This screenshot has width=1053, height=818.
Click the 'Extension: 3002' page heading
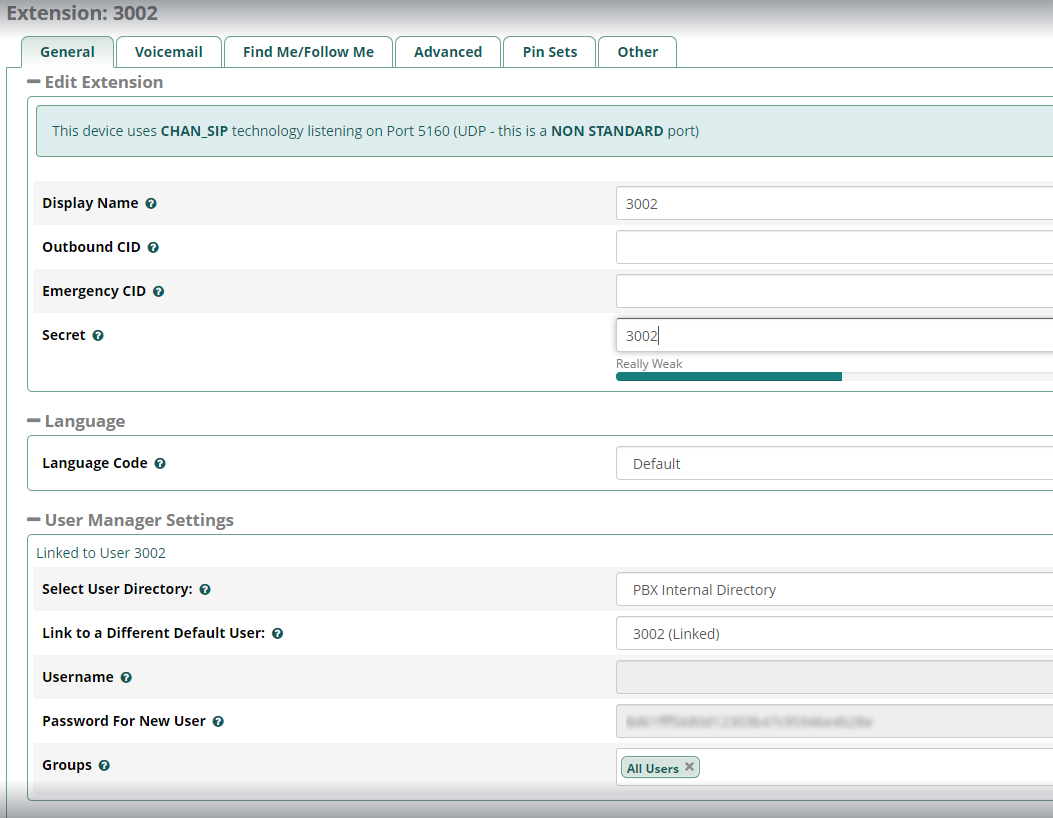(82, 13)
